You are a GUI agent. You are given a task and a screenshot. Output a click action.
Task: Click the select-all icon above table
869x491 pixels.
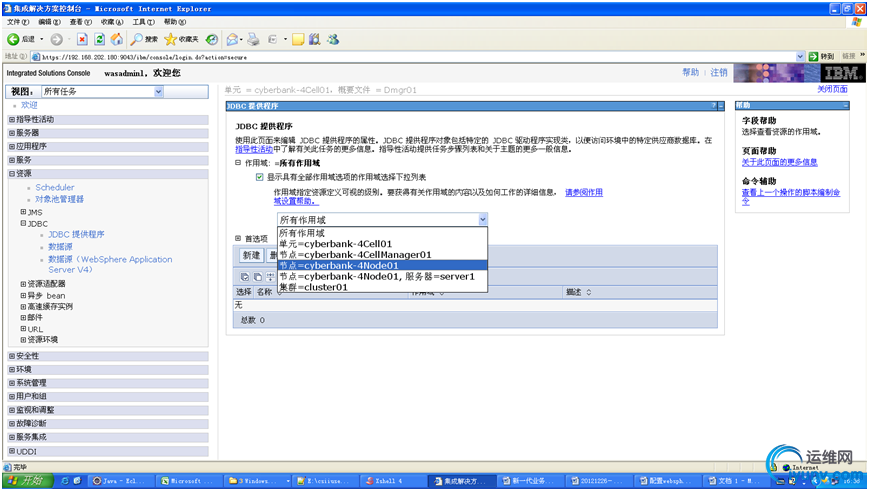coord(244,277)
